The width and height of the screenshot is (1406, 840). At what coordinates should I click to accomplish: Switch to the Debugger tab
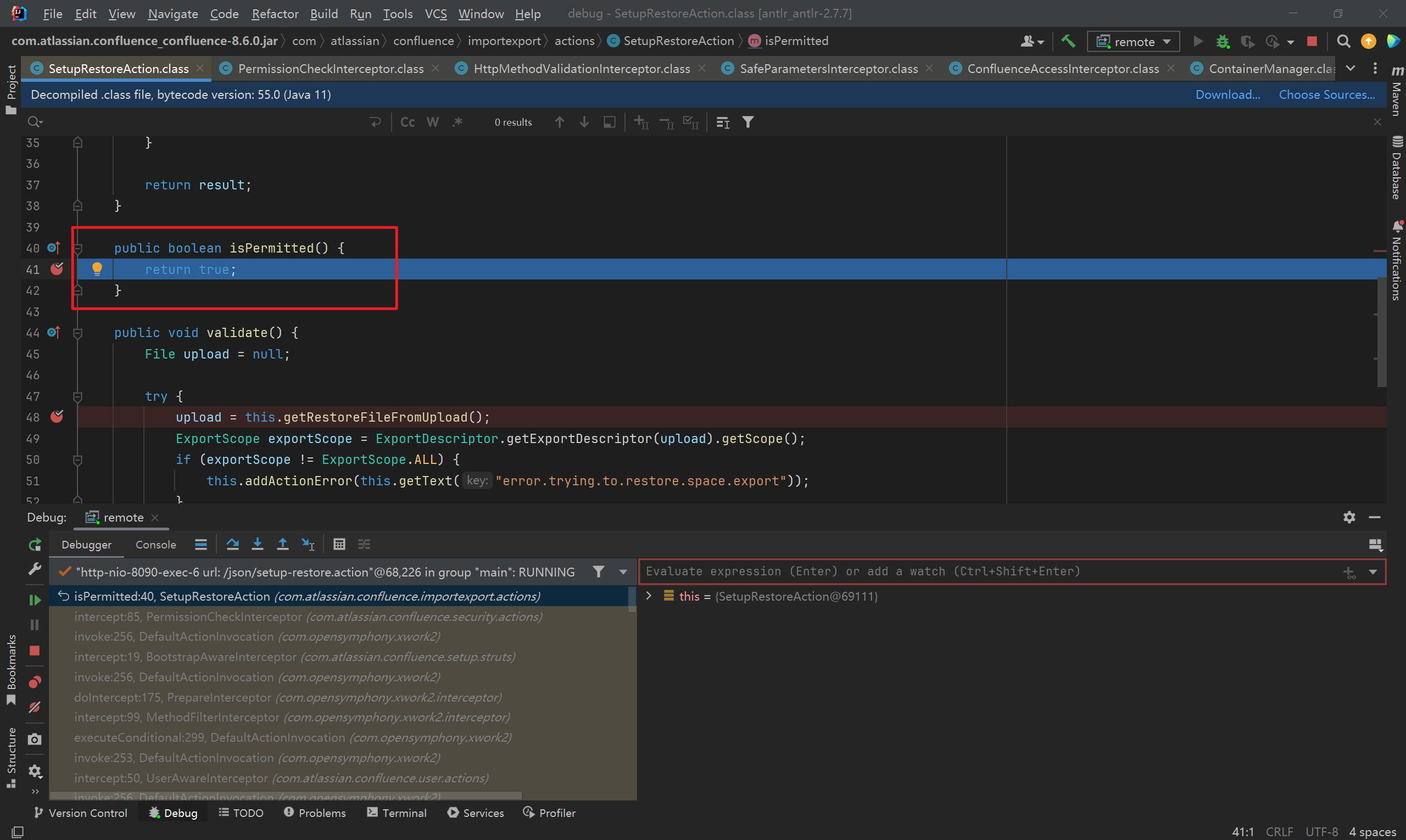click(86, 544)
